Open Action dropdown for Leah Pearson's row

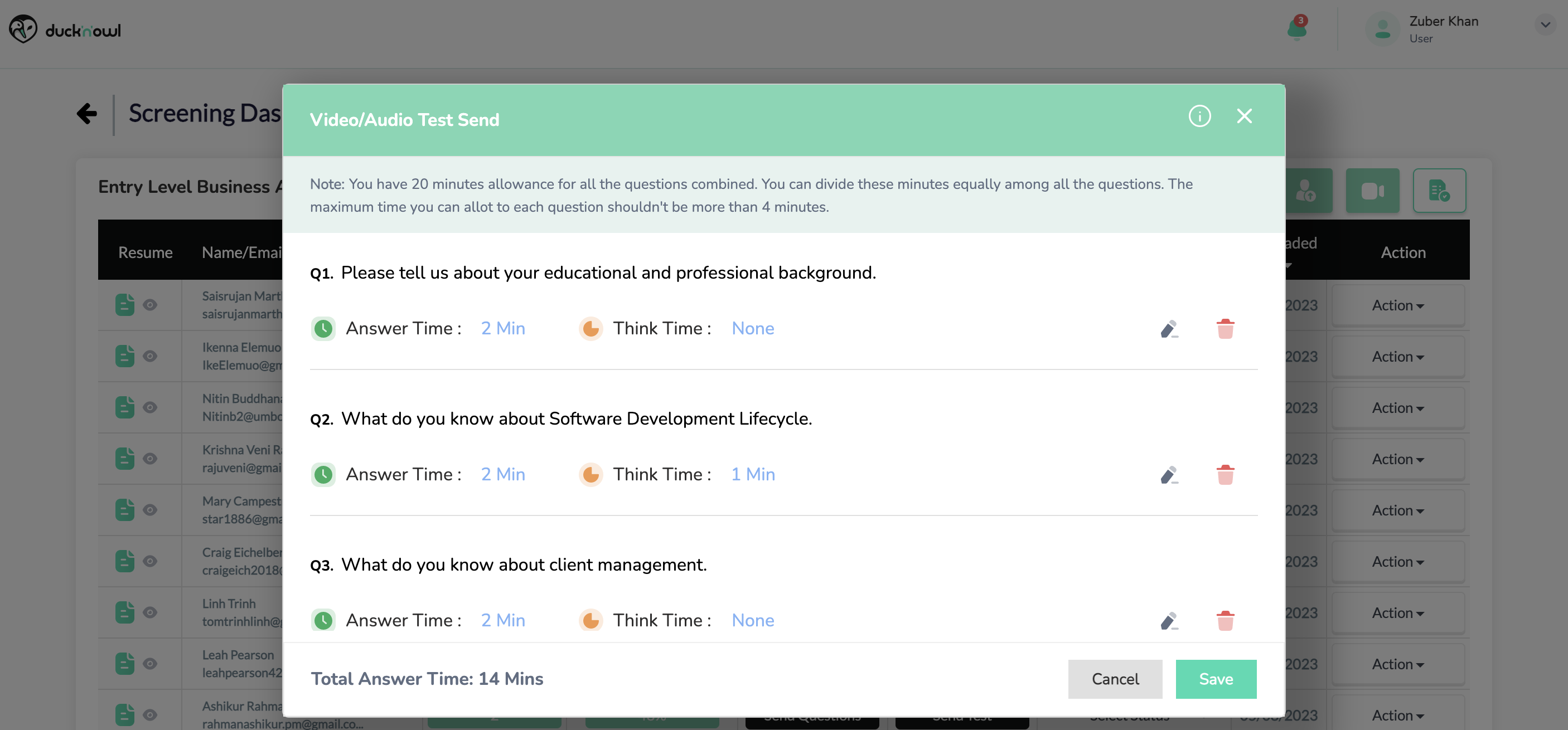pyautogui.click(x=1397, y=664)
